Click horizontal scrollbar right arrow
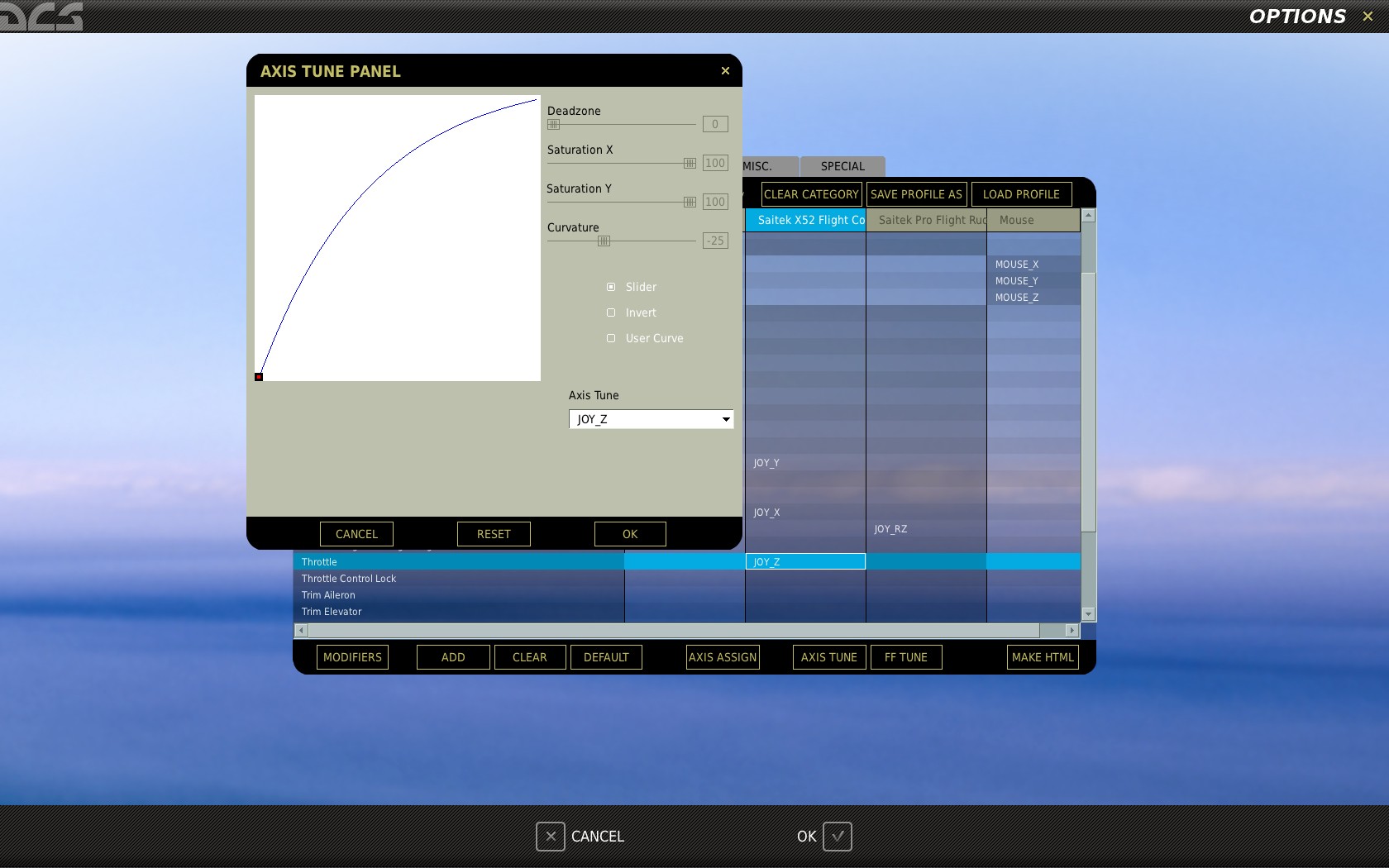Viewport: 1389px width, 868px height. pyautogui.click(x=1072, y=631)
